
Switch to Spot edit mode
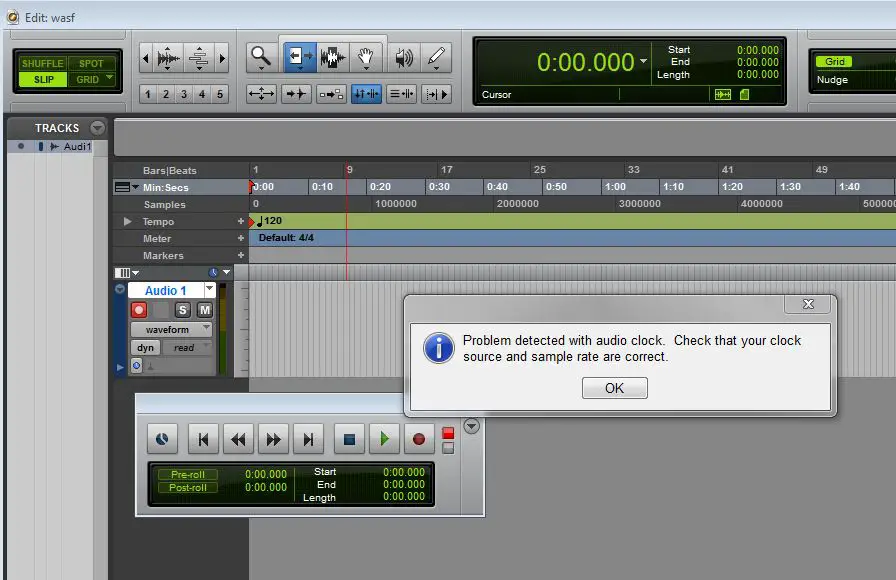click(91, 64)
